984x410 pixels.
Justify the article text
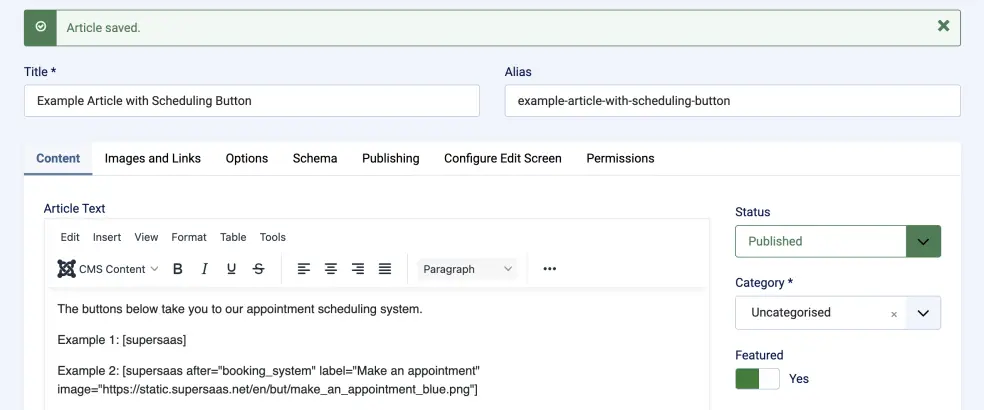pyautogui.click(x=385, y=269)
